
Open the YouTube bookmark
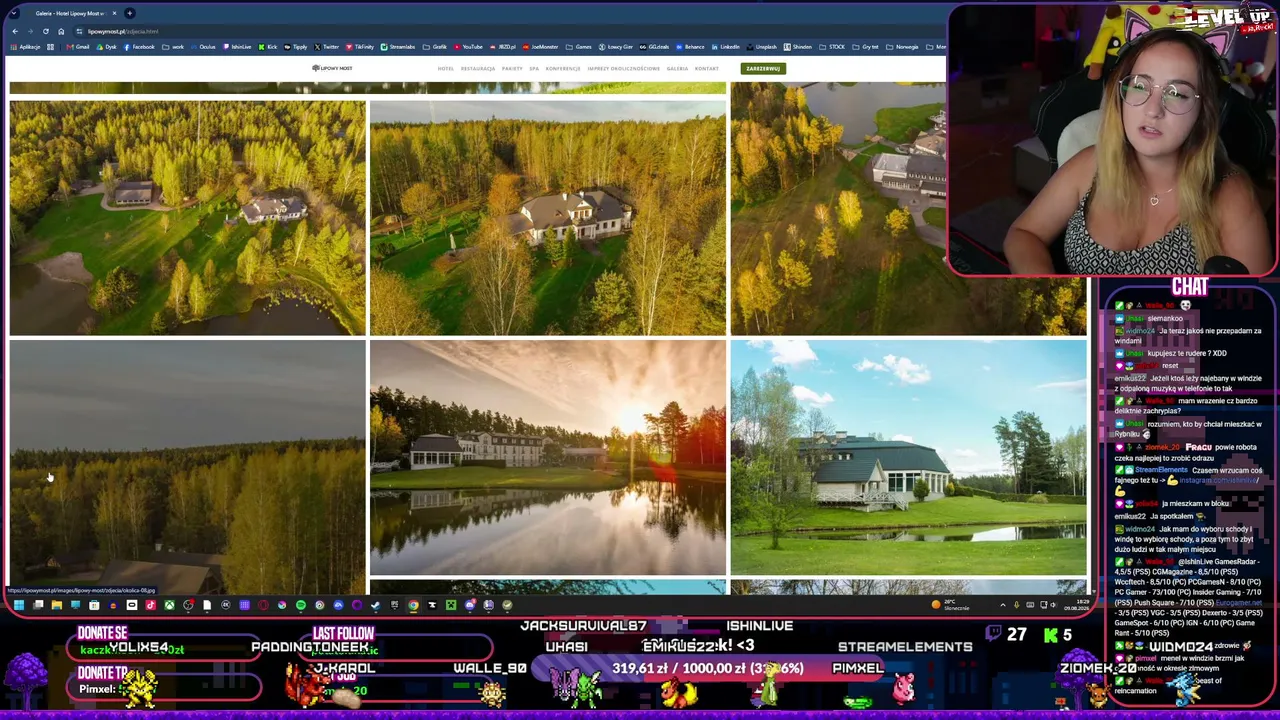pos(469,47)
